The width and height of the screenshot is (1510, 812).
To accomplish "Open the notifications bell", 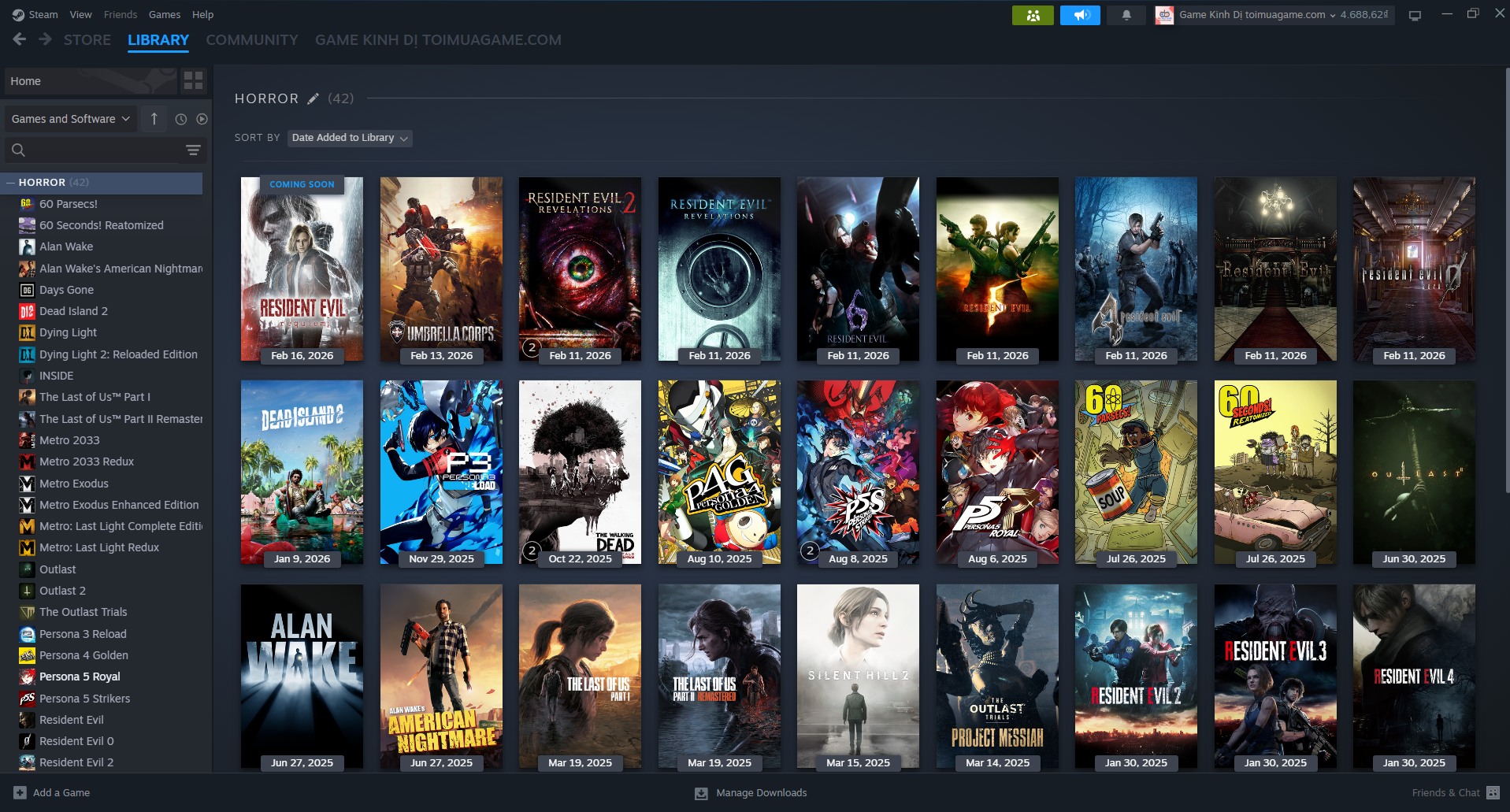I will click(x=1126, y=15).
